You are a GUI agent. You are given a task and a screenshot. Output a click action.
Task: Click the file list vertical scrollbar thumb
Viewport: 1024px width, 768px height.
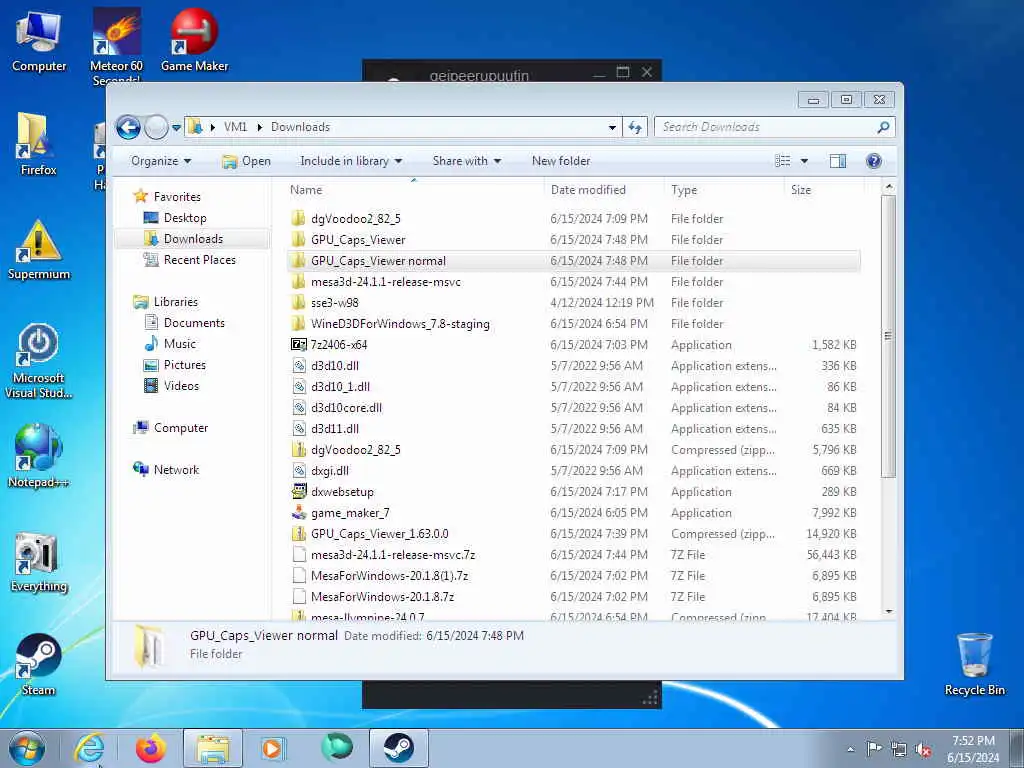[888, 336]
